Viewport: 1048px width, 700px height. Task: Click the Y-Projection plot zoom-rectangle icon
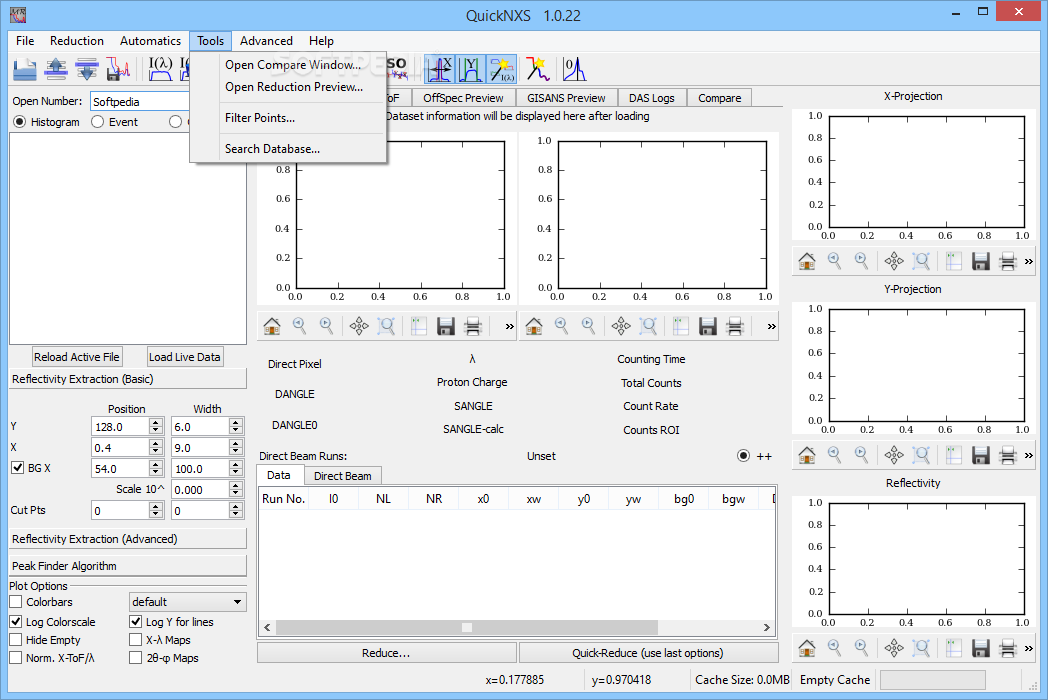(x=921, y=455)
